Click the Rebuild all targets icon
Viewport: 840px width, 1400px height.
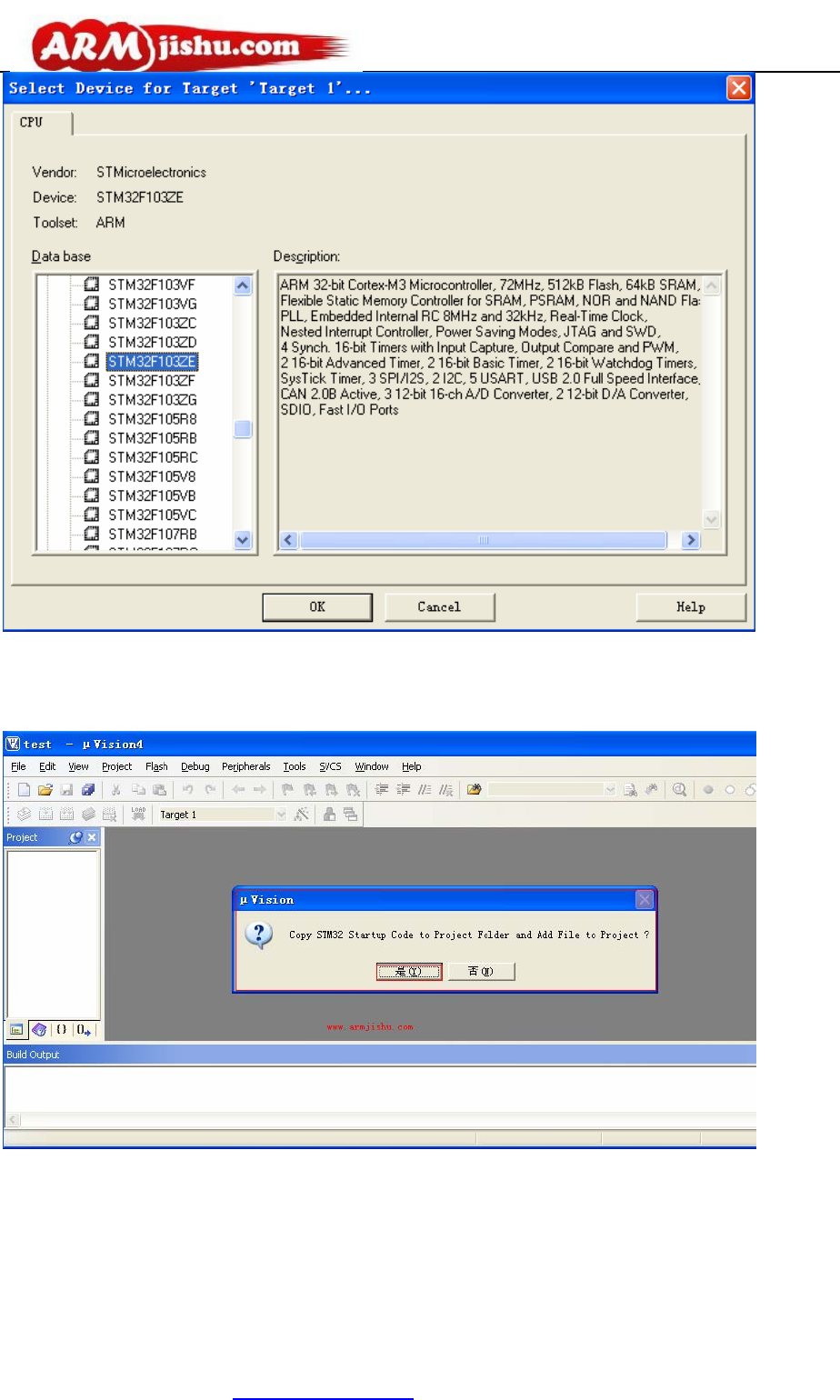coord(66,815)
